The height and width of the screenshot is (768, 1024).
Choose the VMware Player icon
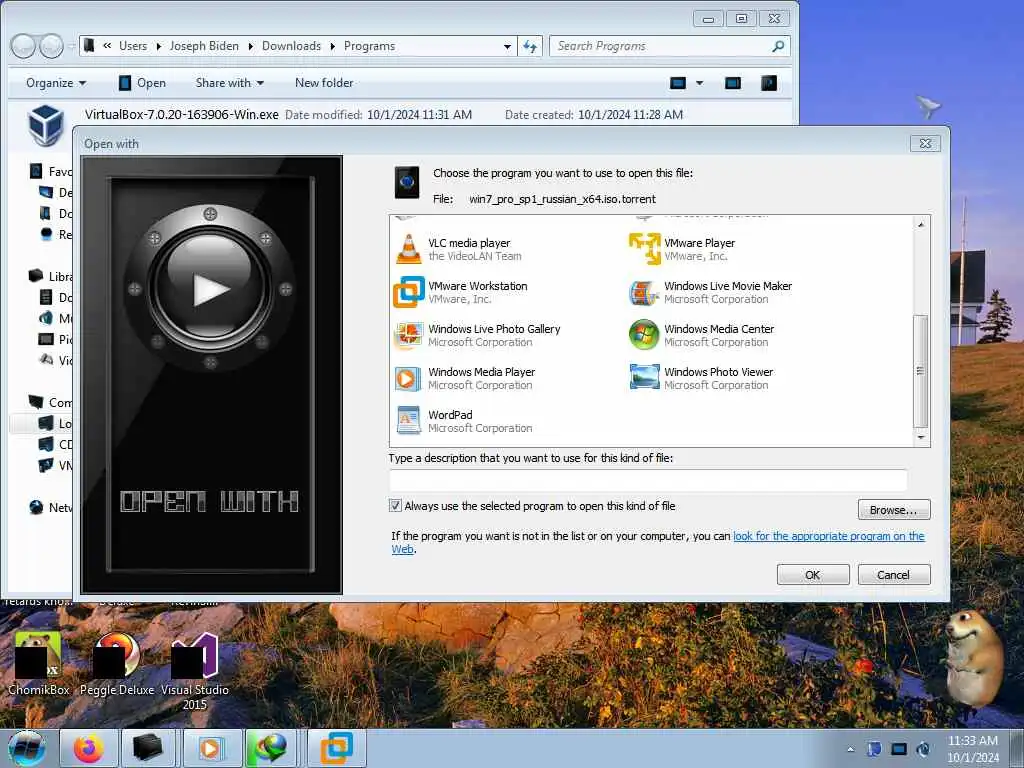point(645,249)
